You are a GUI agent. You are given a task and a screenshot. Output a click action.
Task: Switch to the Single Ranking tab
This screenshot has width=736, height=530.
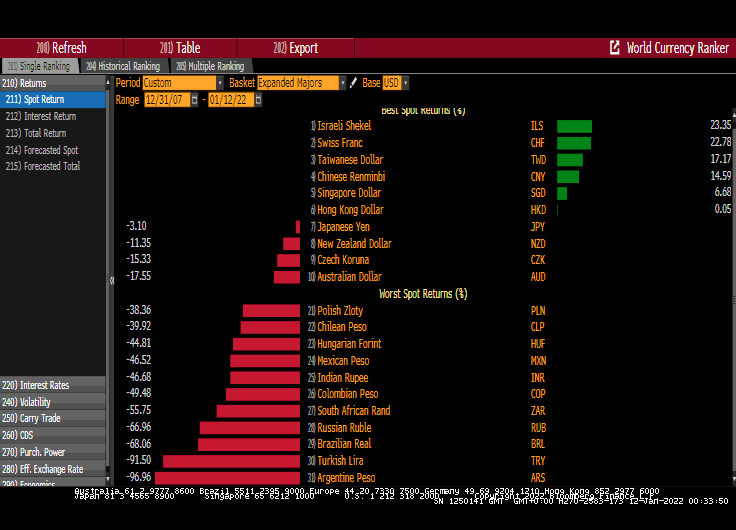tap(39, 66)
